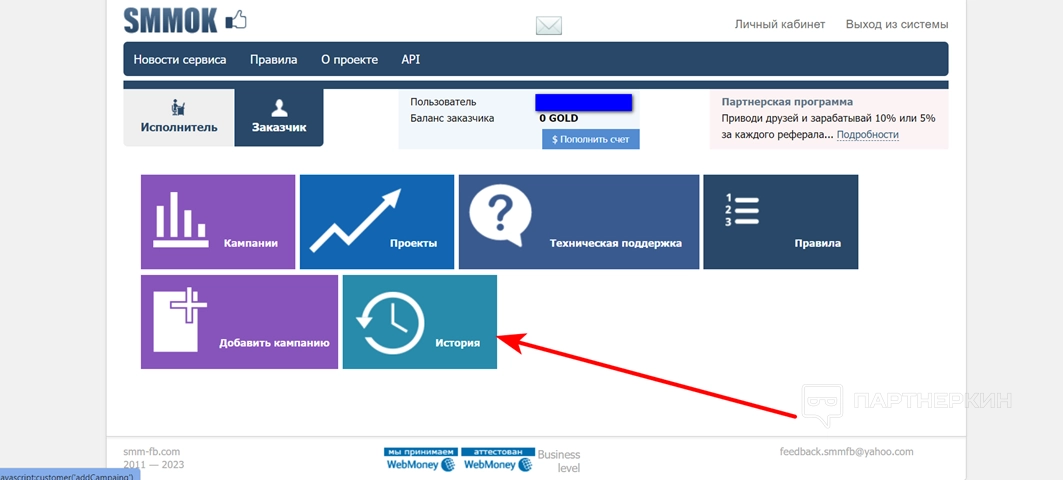Open the Подробности partner program link
The image size is (1063, 480).
(x=867, y=134)
